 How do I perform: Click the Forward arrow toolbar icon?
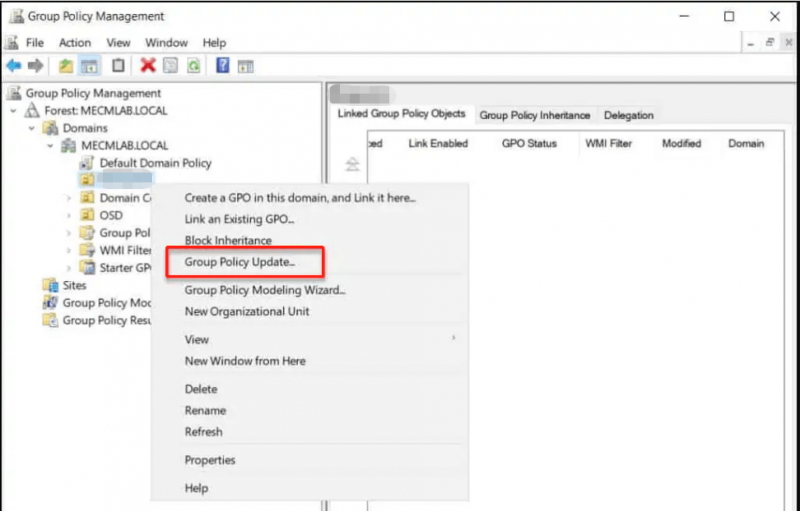(x=35, y=65)
